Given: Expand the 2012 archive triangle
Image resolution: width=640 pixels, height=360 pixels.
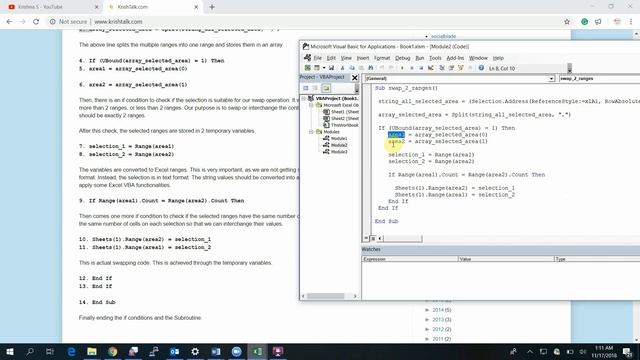Looking at the screenshot, I should point(427,329).
